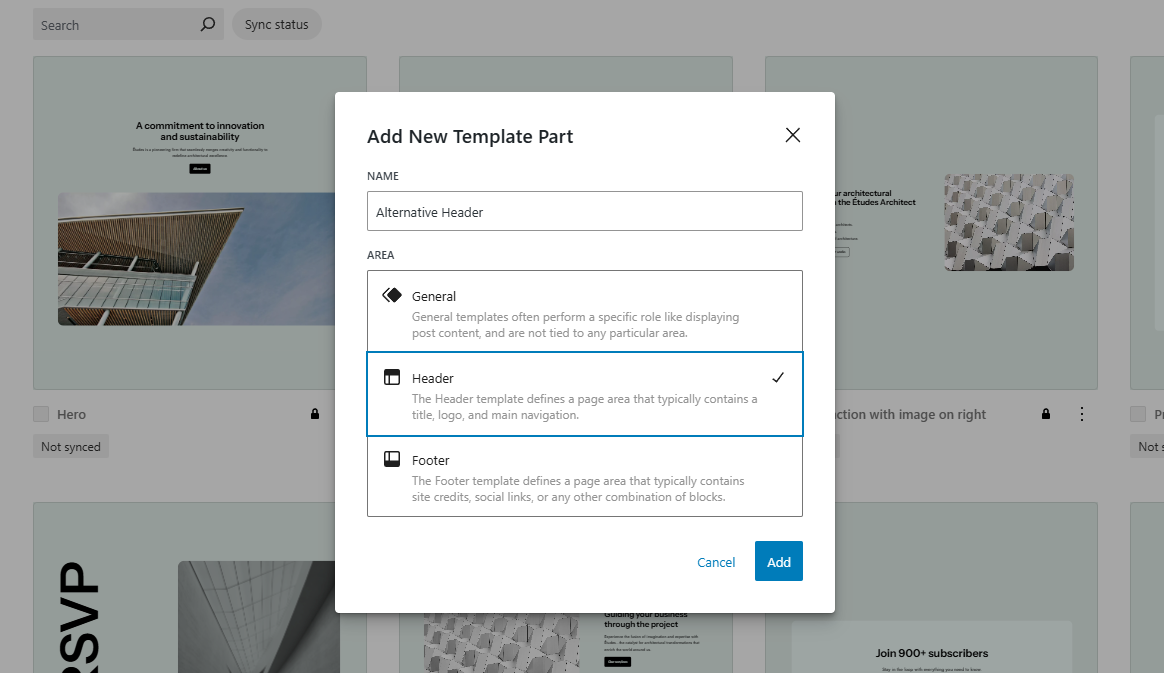The height and width of the screenshot is (673, 1164).
Task: Check the checkbox on the far right pattern
Action: (x=1136, y=413)
